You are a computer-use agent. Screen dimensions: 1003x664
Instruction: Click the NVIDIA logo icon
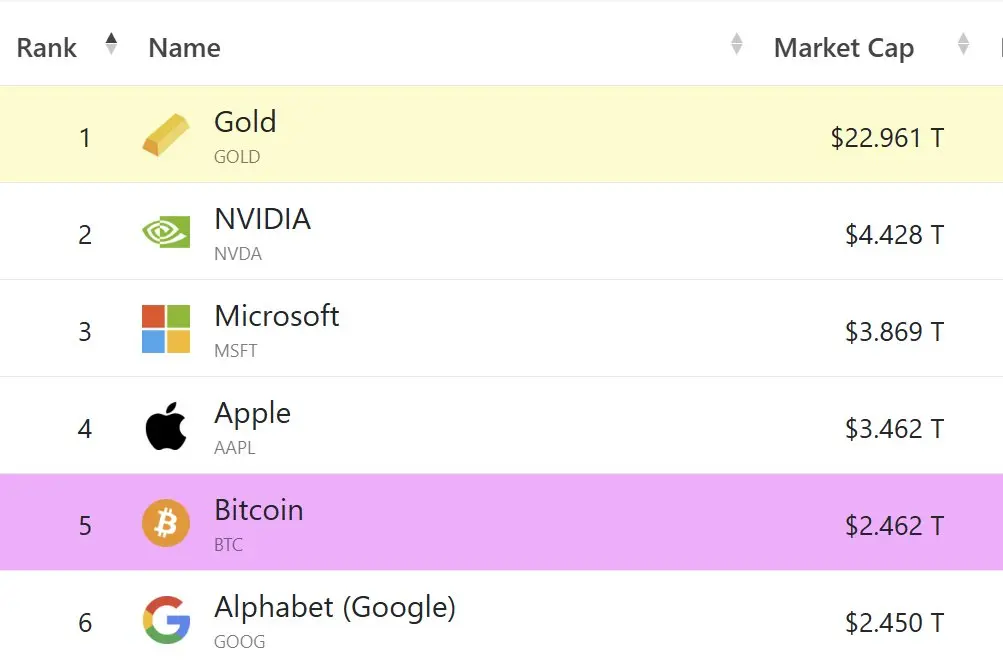coord(166,232)
